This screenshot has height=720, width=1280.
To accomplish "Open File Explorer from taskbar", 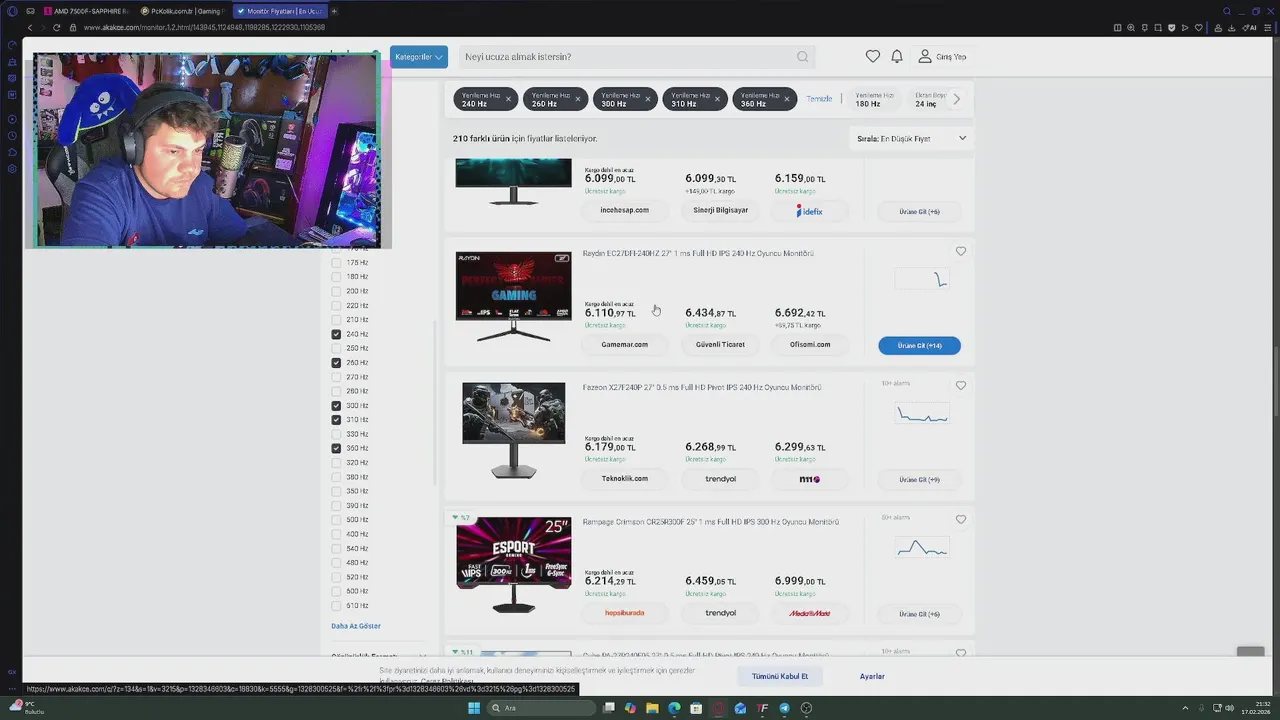I will coord(652,708).
